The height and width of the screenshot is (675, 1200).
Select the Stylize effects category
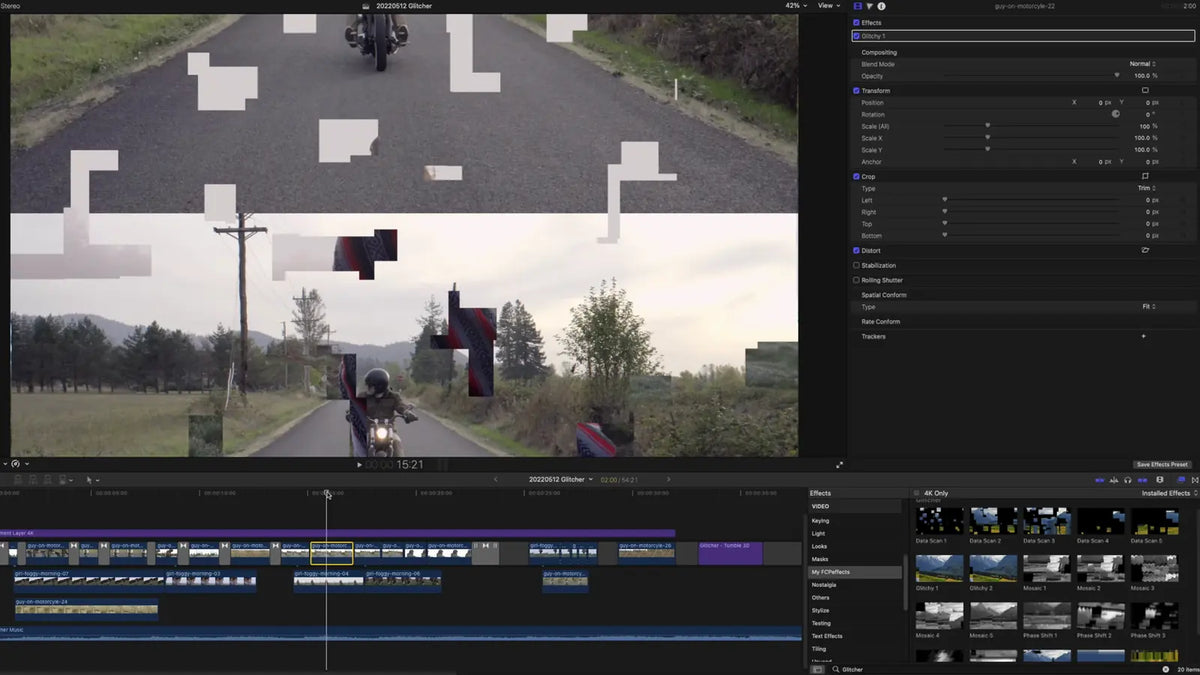(x=820, y=610)
